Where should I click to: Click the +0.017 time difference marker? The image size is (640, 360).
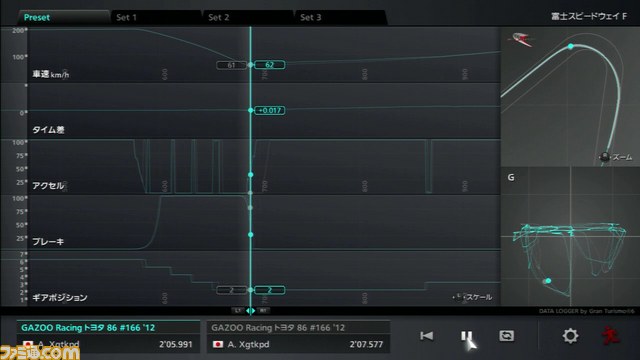tap(269, 110)
